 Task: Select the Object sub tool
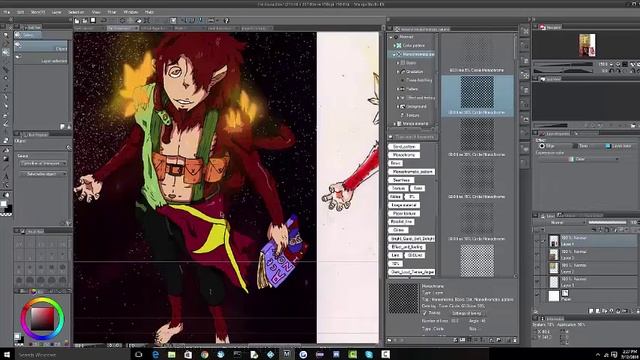coord(41,47)
